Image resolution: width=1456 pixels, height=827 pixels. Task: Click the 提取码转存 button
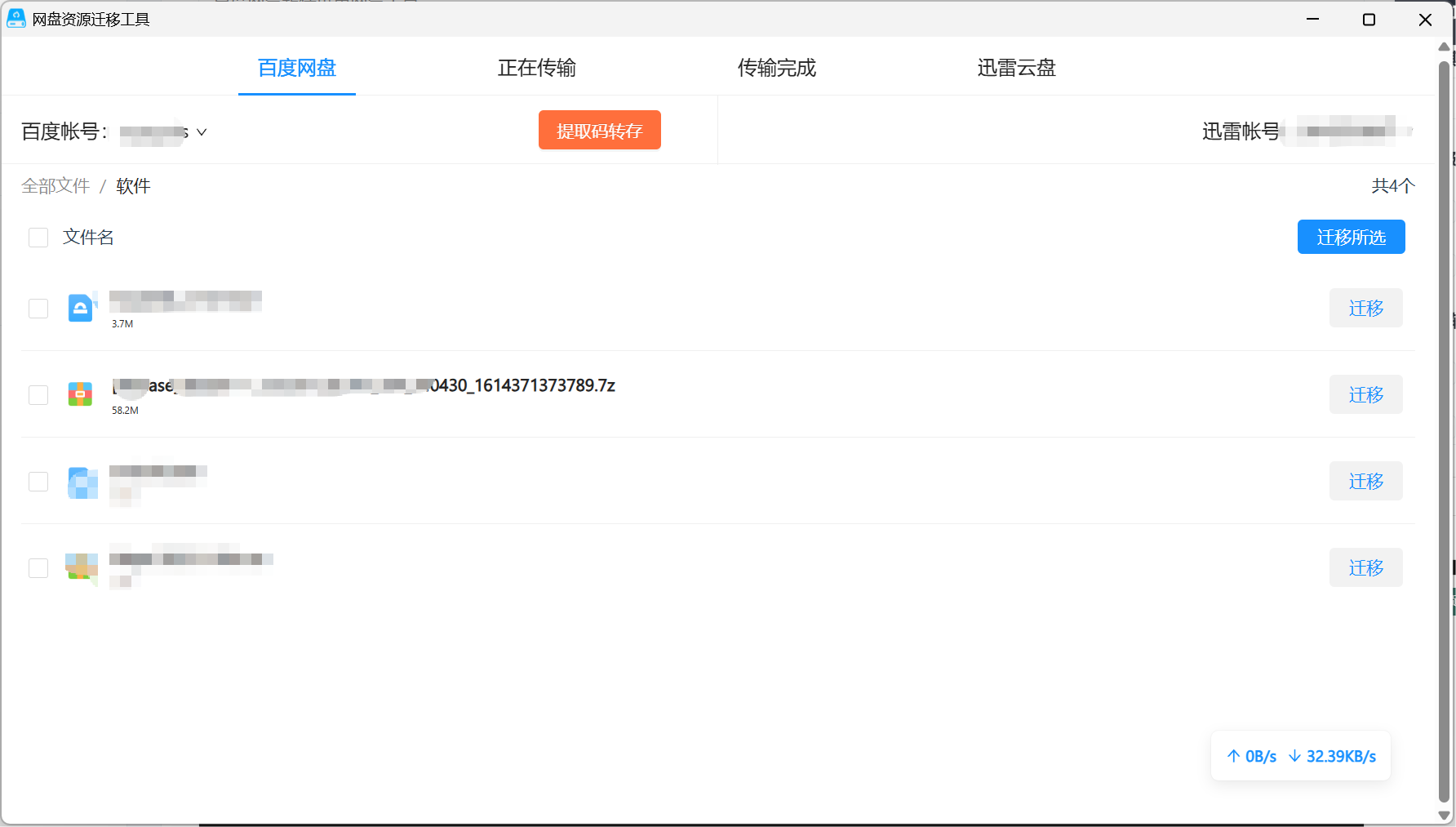tap(600, 131)
